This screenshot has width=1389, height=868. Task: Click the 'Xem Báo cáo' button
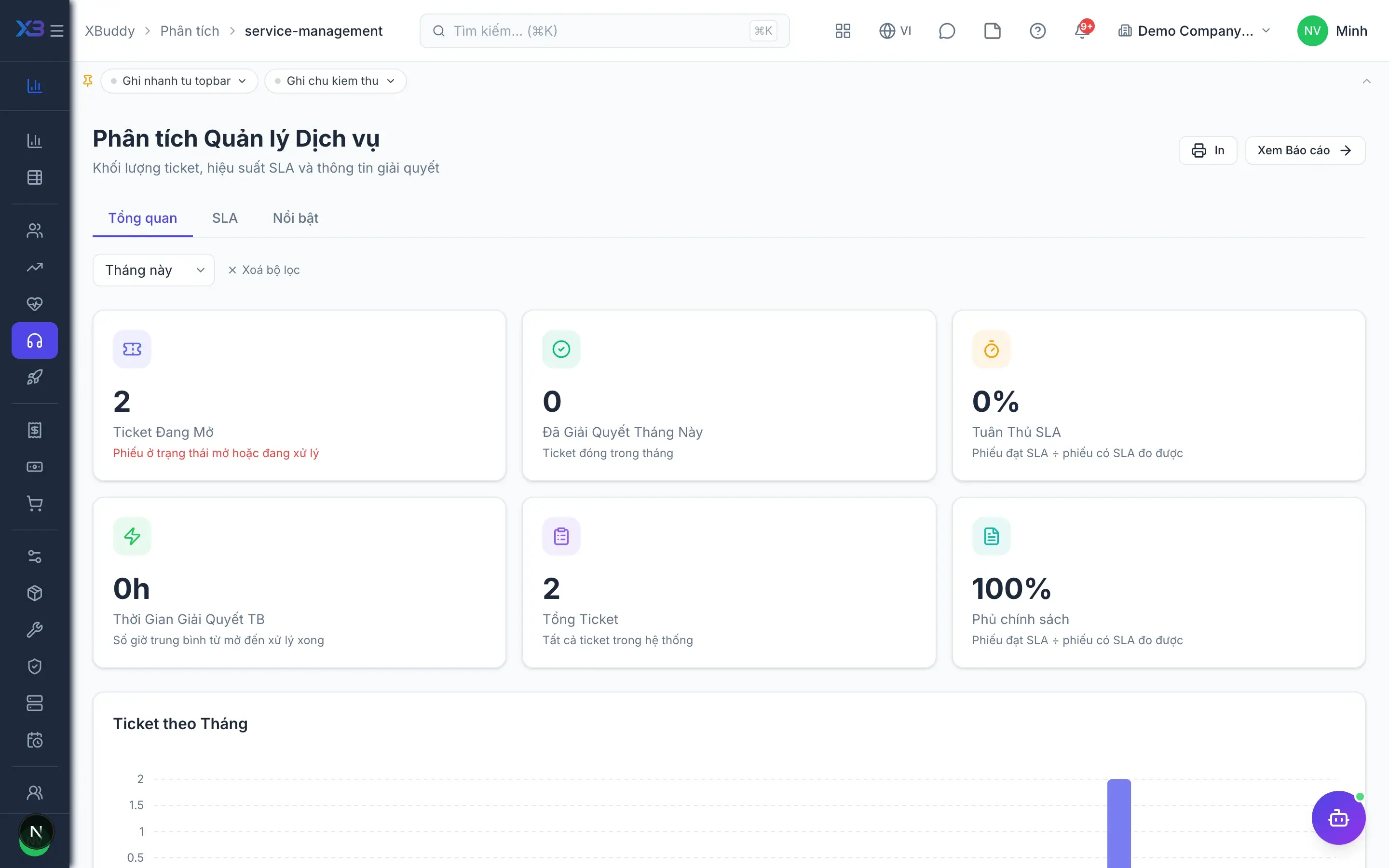pyautogui.click(x=1305, y=150)
